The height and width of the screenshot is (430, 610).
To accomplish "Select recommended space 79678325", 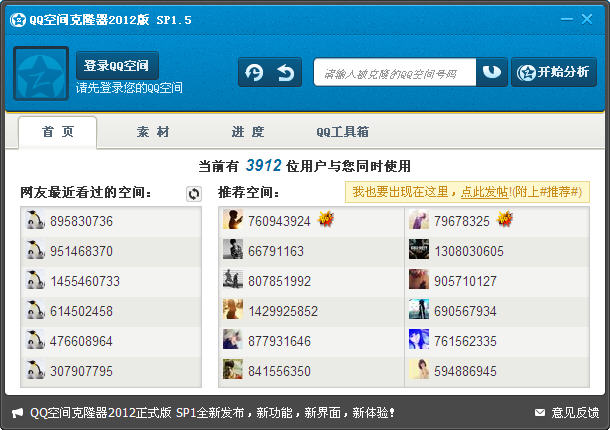I will tap(461, 221).
